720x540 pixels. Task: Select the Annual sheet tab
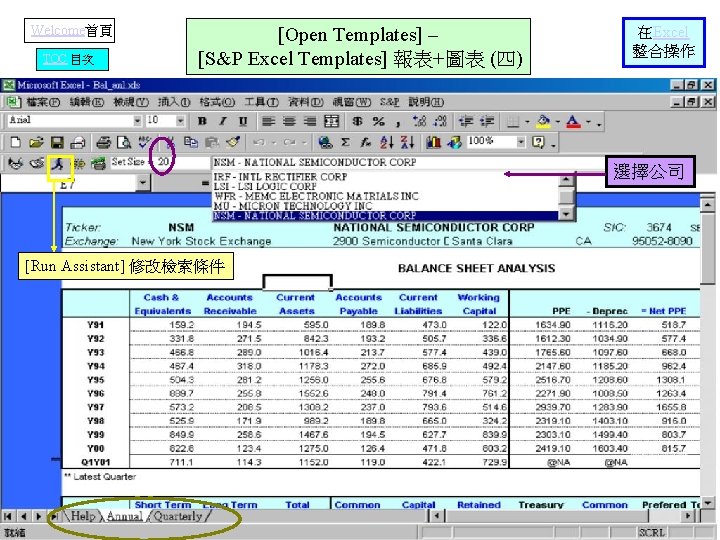[x=124, y=516]
